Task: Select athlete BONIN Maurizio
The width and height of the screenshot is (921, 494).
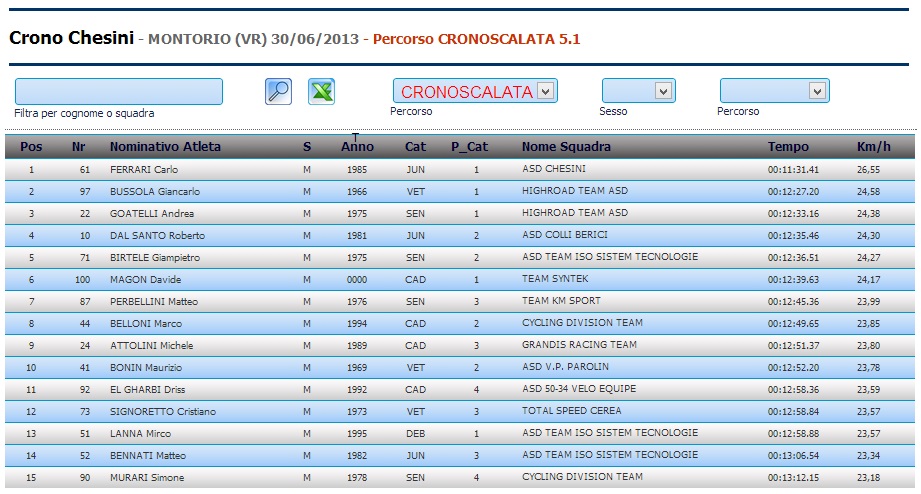Action: [x=146, y=368]
